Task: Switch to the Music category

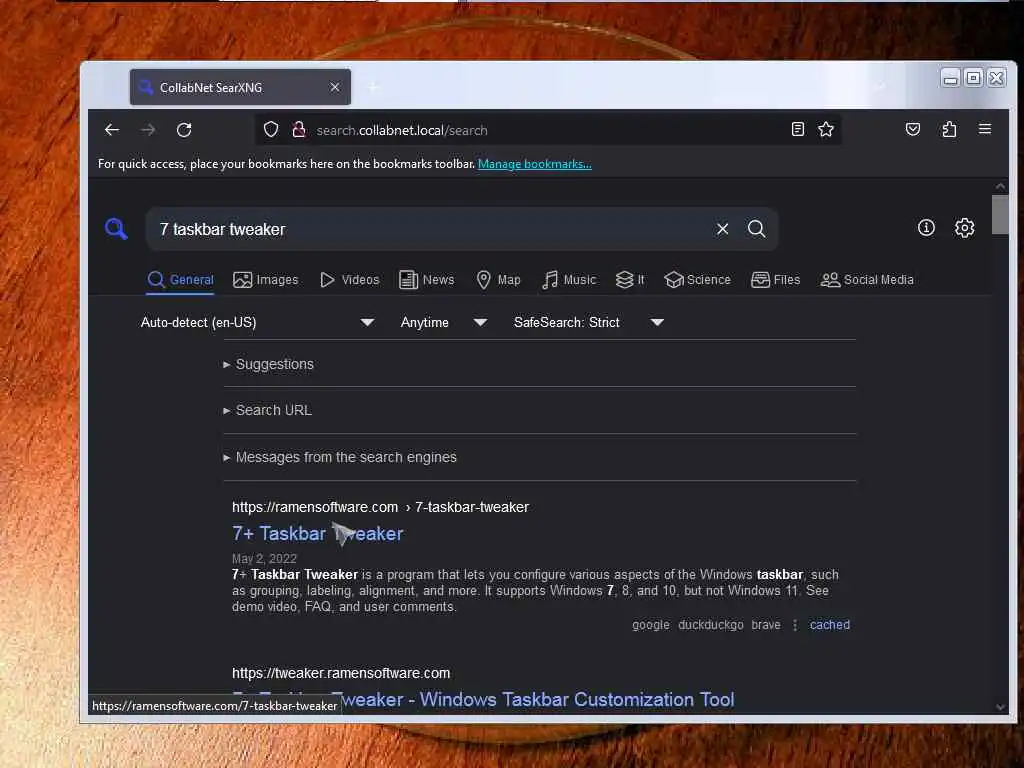Action: tap(569, 280)
